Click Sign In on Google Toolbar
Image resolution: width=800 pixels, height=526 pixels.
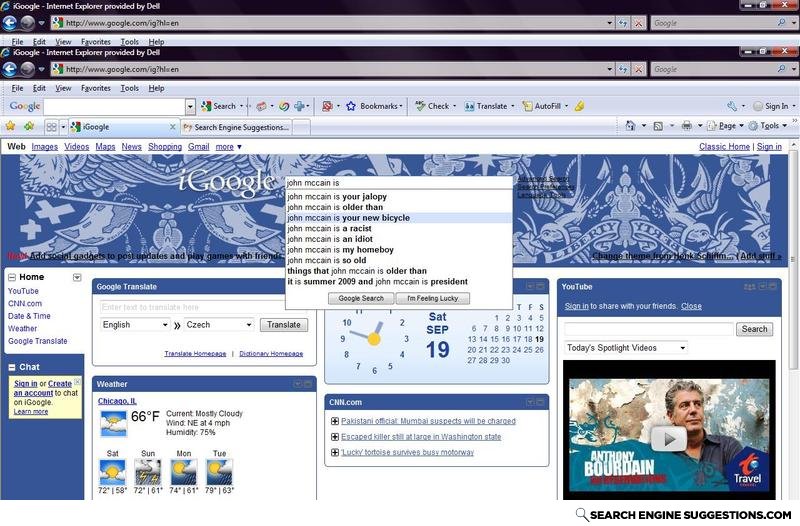[772, 106]
